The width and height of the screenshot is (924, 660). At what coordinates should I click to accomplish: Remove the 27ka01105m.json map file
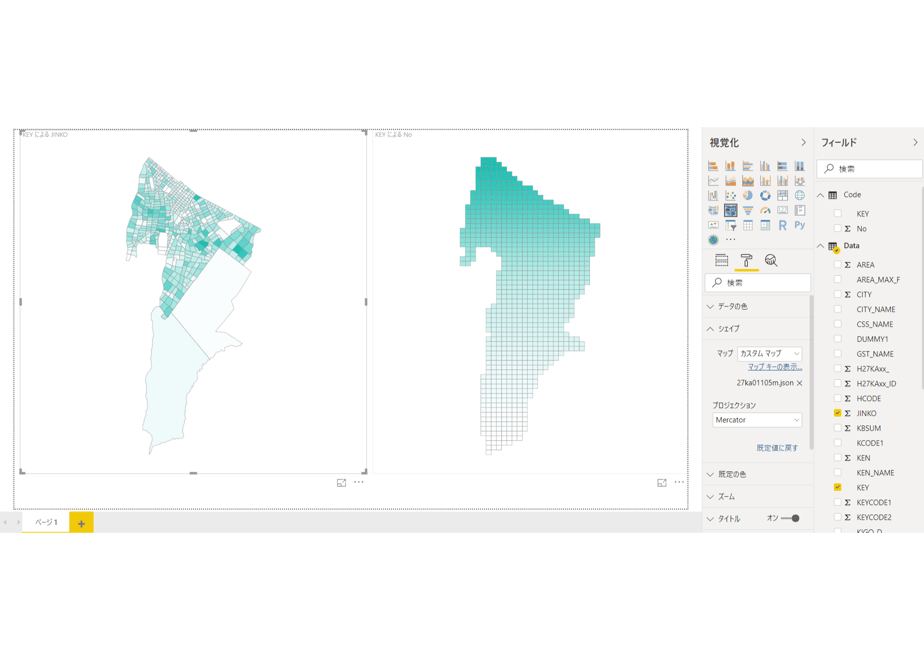click(x=800, y=383)
